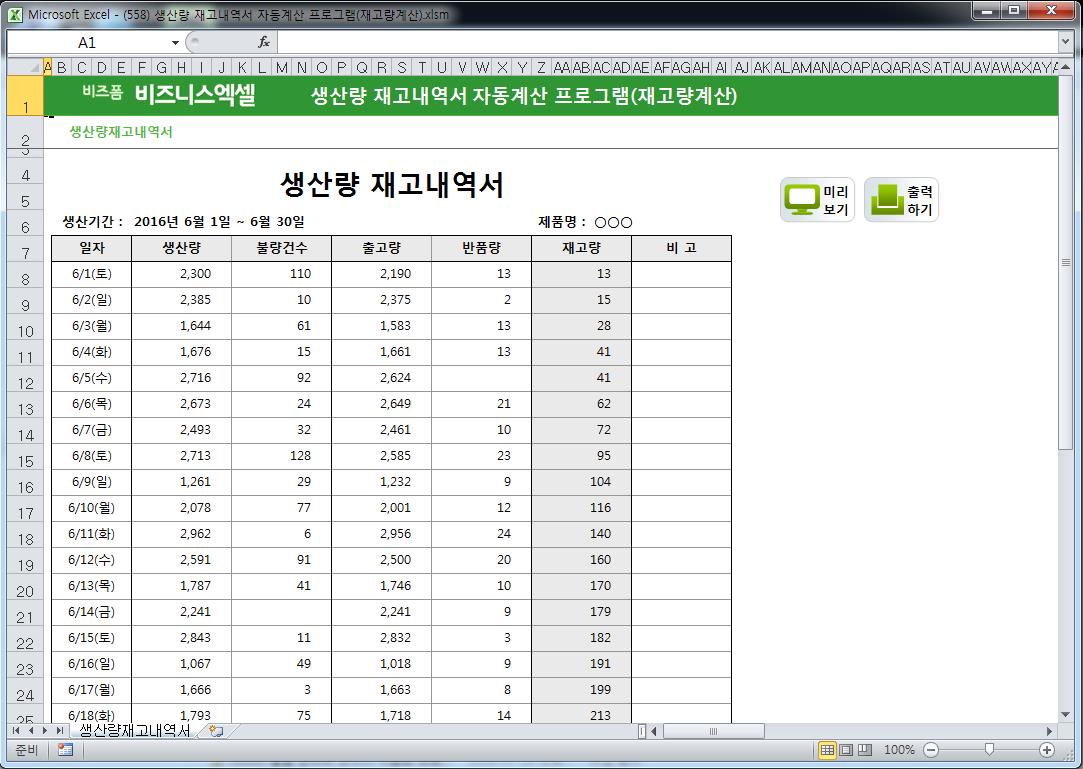Switch to Page Layout view icon

(846, 750)
